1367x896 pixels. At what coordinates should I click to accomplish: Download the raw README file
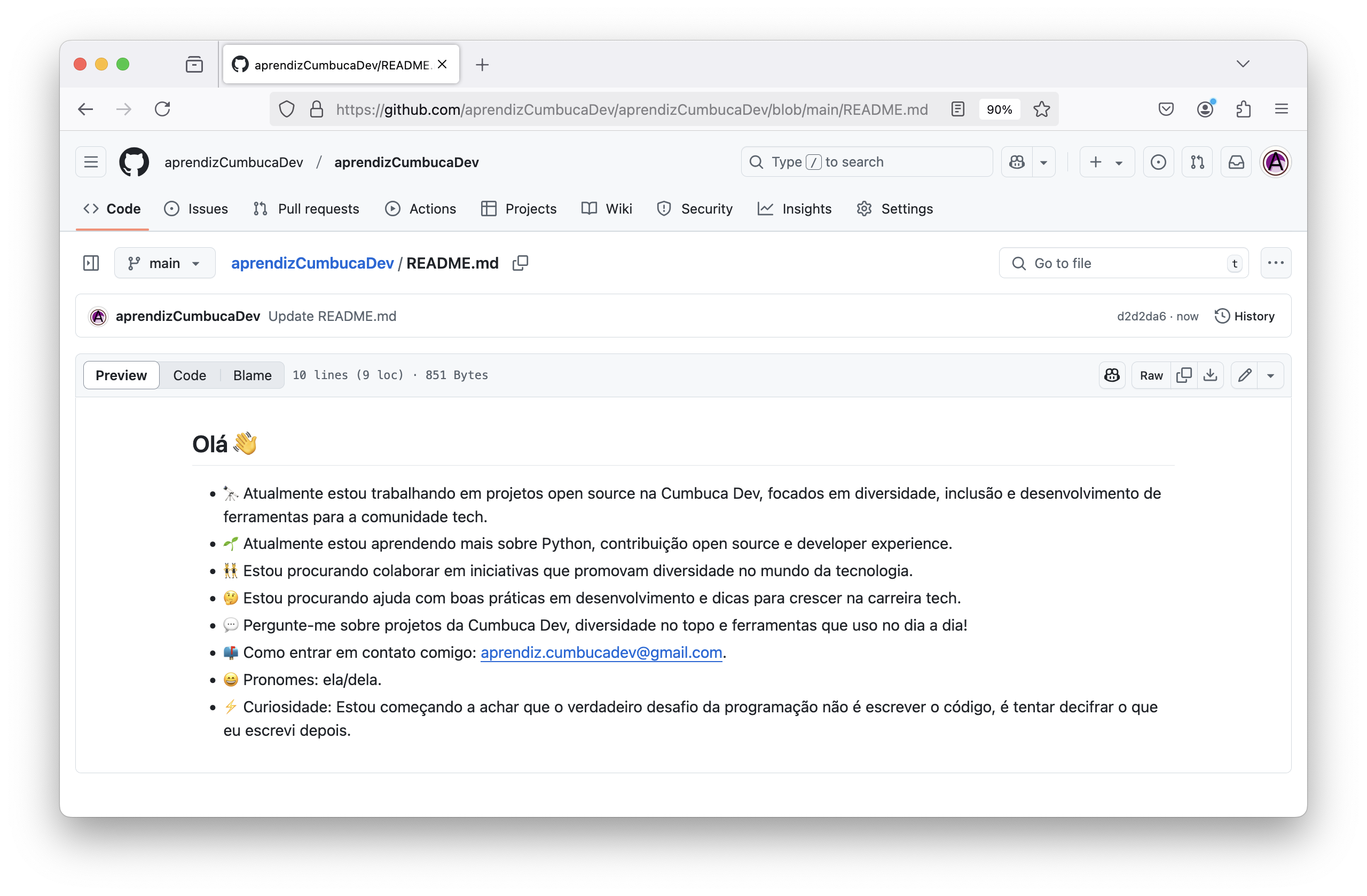tap(1211, 374)
